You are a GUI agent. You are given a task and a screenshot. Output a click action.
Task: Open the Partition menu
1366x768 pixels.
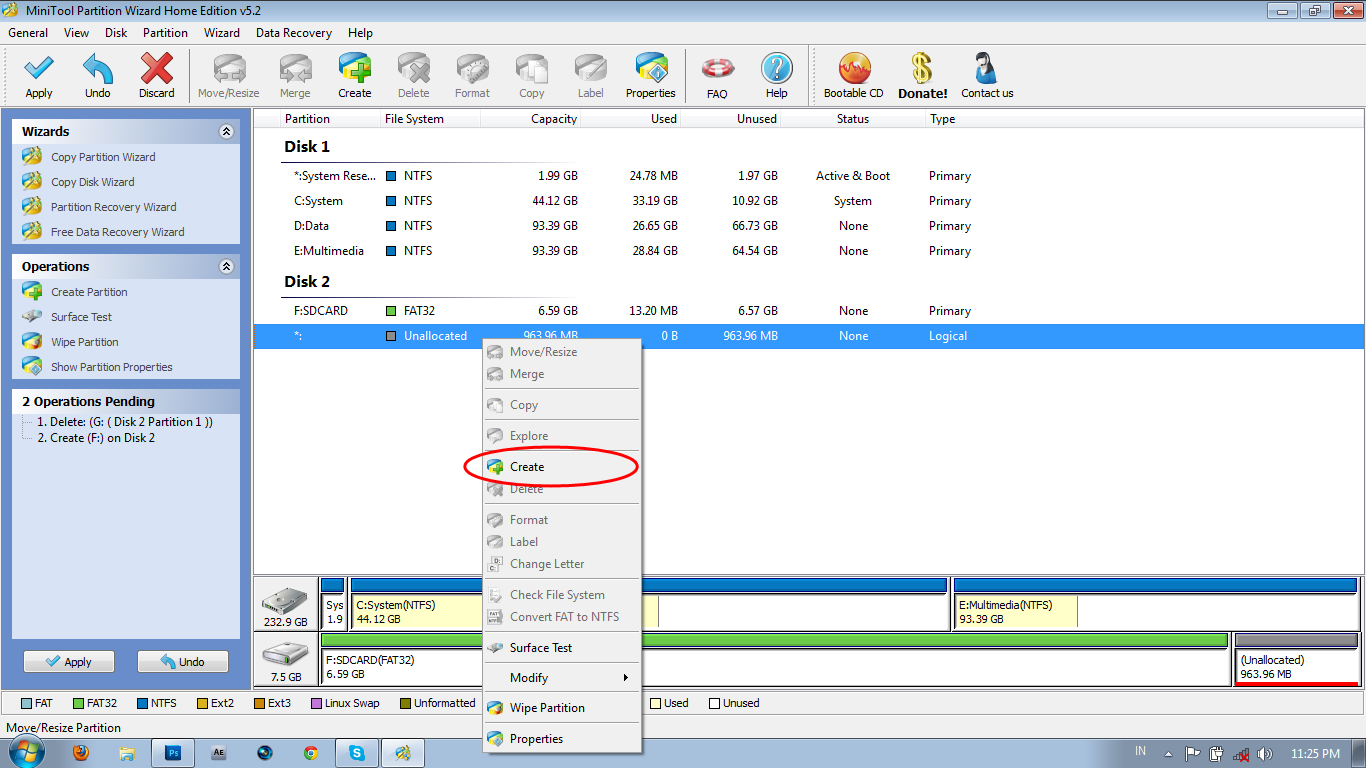click(x=165, y=33)
